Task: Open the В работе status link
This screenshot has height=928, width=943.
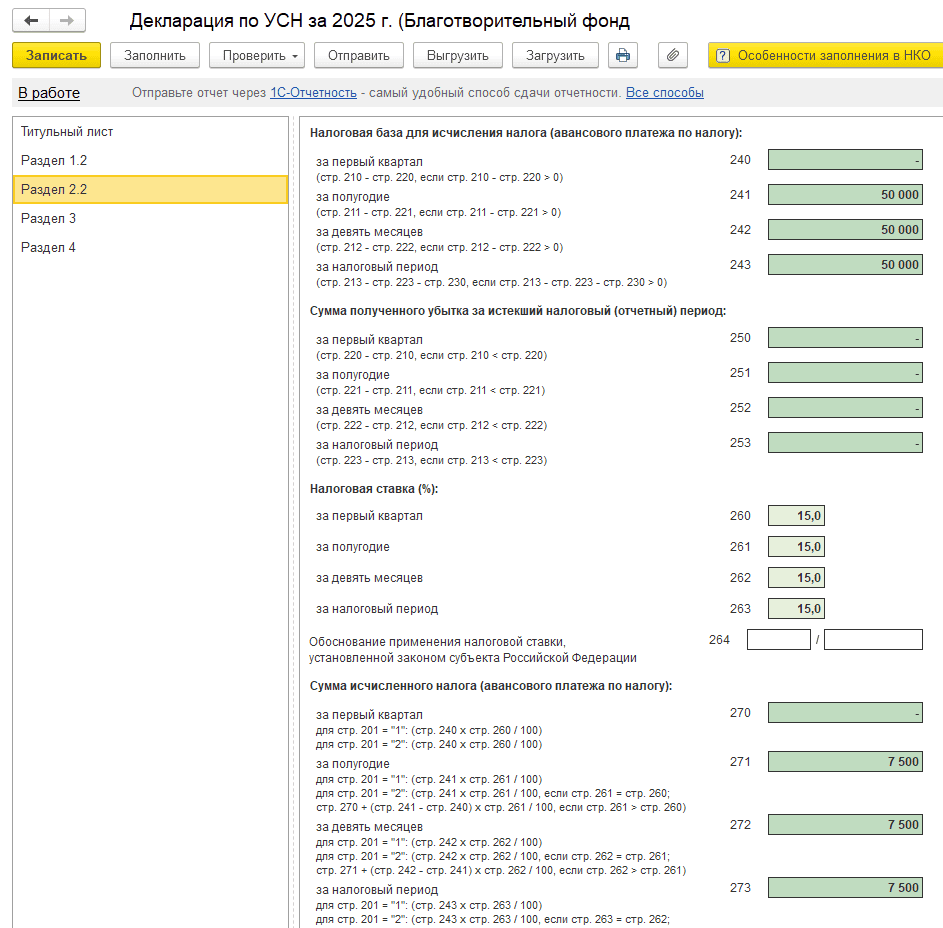Action: (x=49, y=93)
